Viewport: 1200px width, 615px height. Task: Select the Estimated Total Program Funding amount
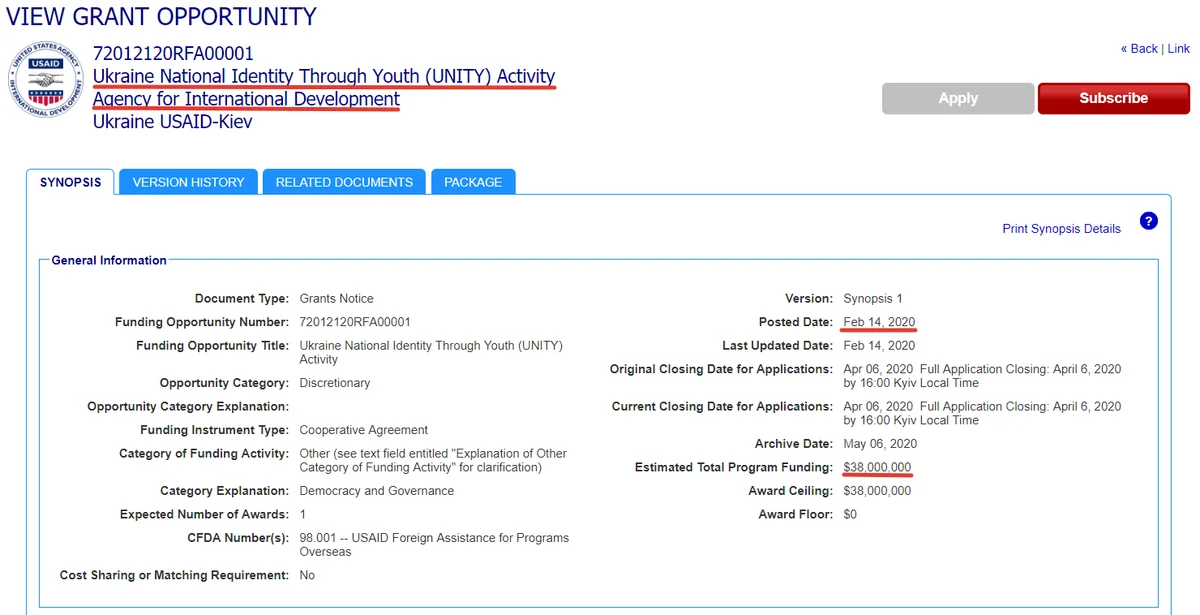click(877, 467)
